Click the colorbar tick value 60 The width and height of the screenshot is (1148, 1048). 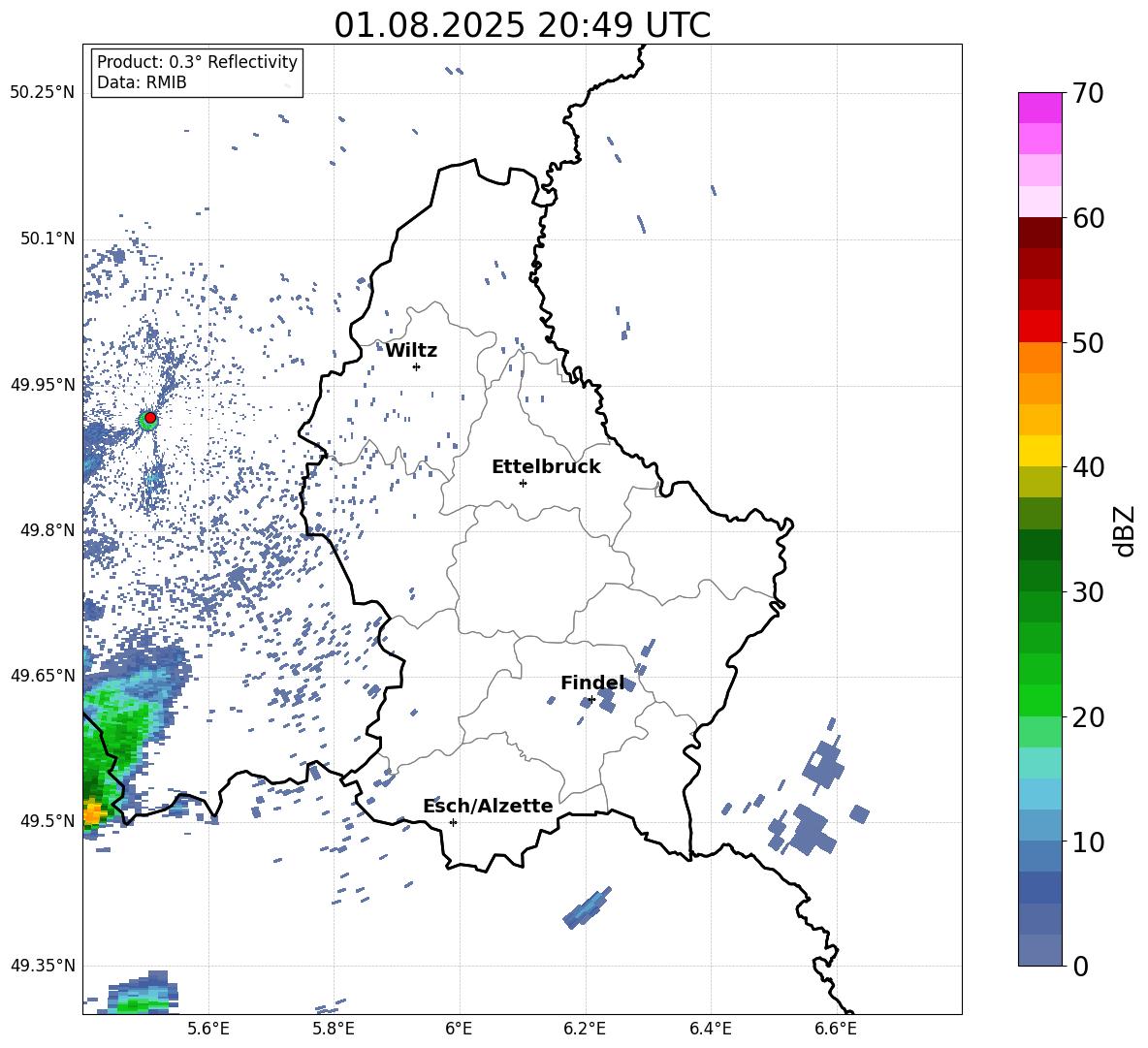(1088, 217)
